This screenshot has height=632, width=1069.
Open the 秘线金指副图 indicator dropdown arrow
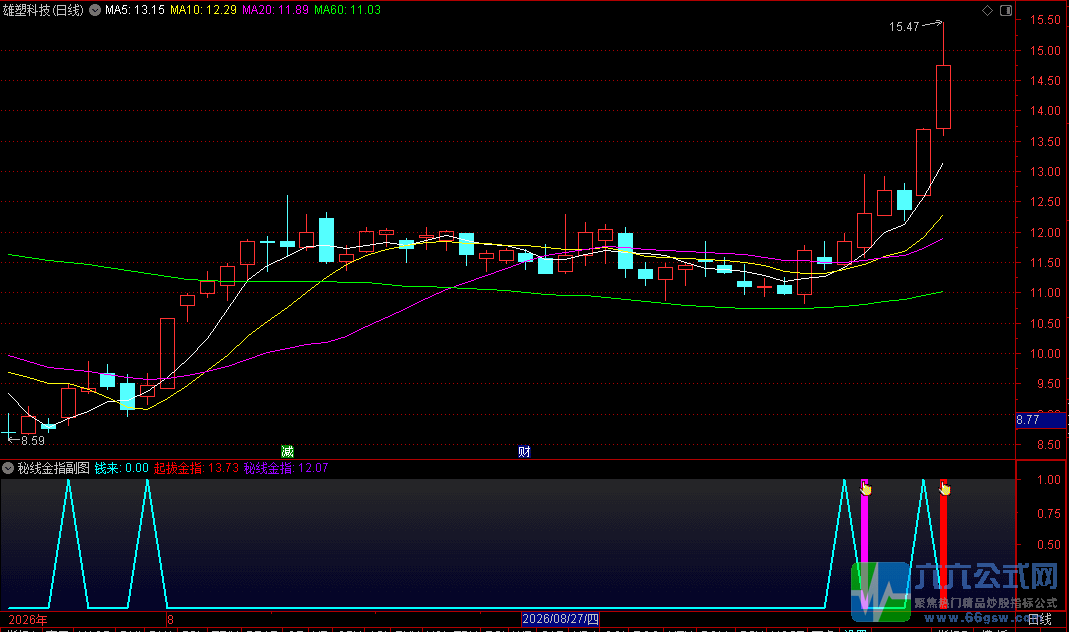8,468
